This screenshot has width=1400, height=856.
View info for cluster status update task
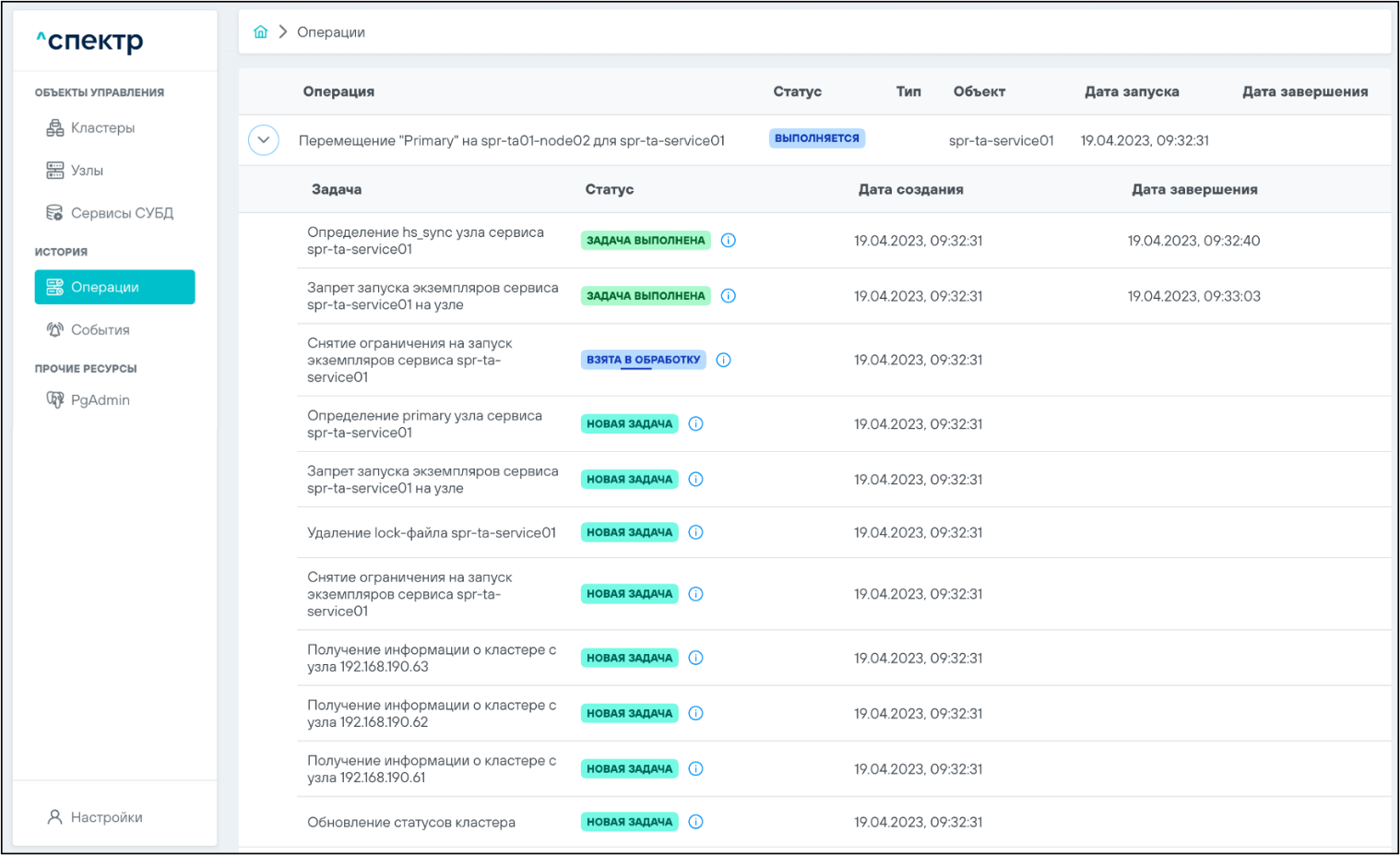pos(696,822)
